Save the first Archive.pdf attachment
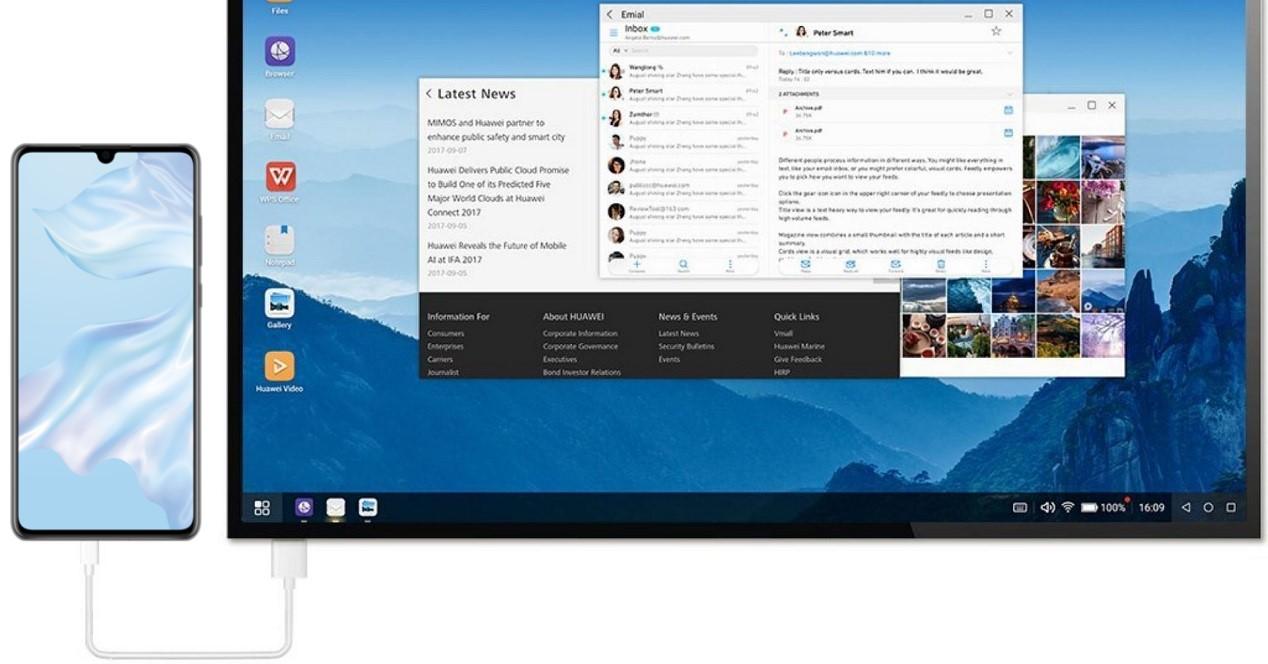The height and width of the screenshot is (664, 1268). pyautogui.click(x=1008, y=110)
